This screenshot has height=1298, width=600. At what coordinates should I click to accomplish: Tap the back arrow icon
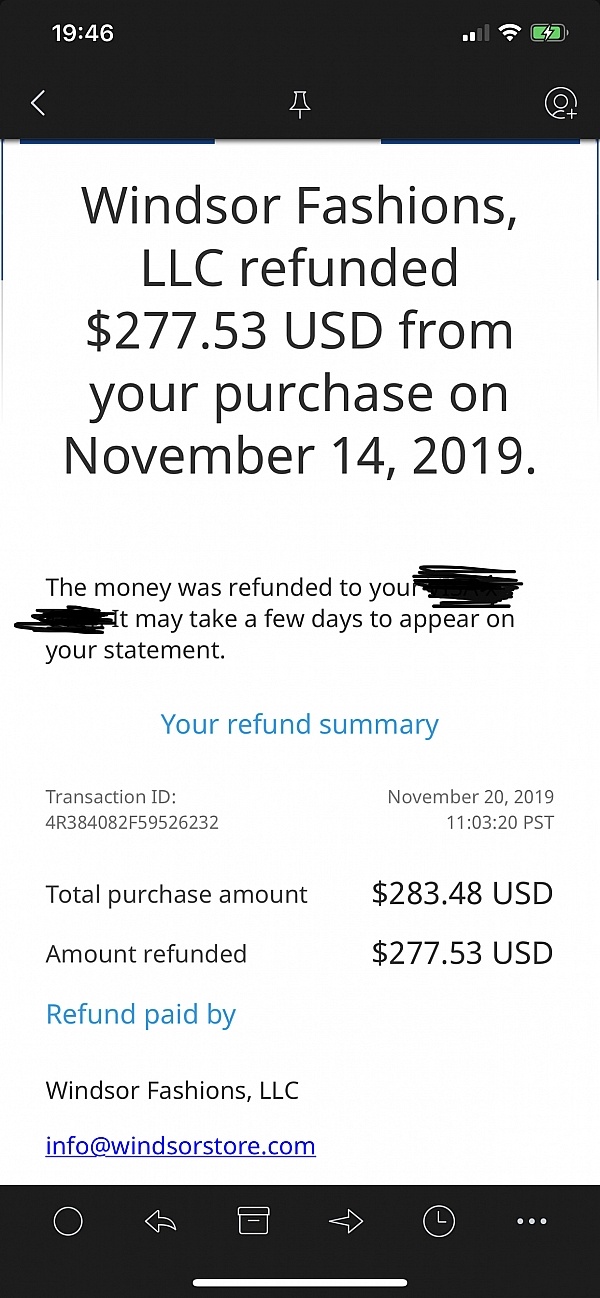38,102
